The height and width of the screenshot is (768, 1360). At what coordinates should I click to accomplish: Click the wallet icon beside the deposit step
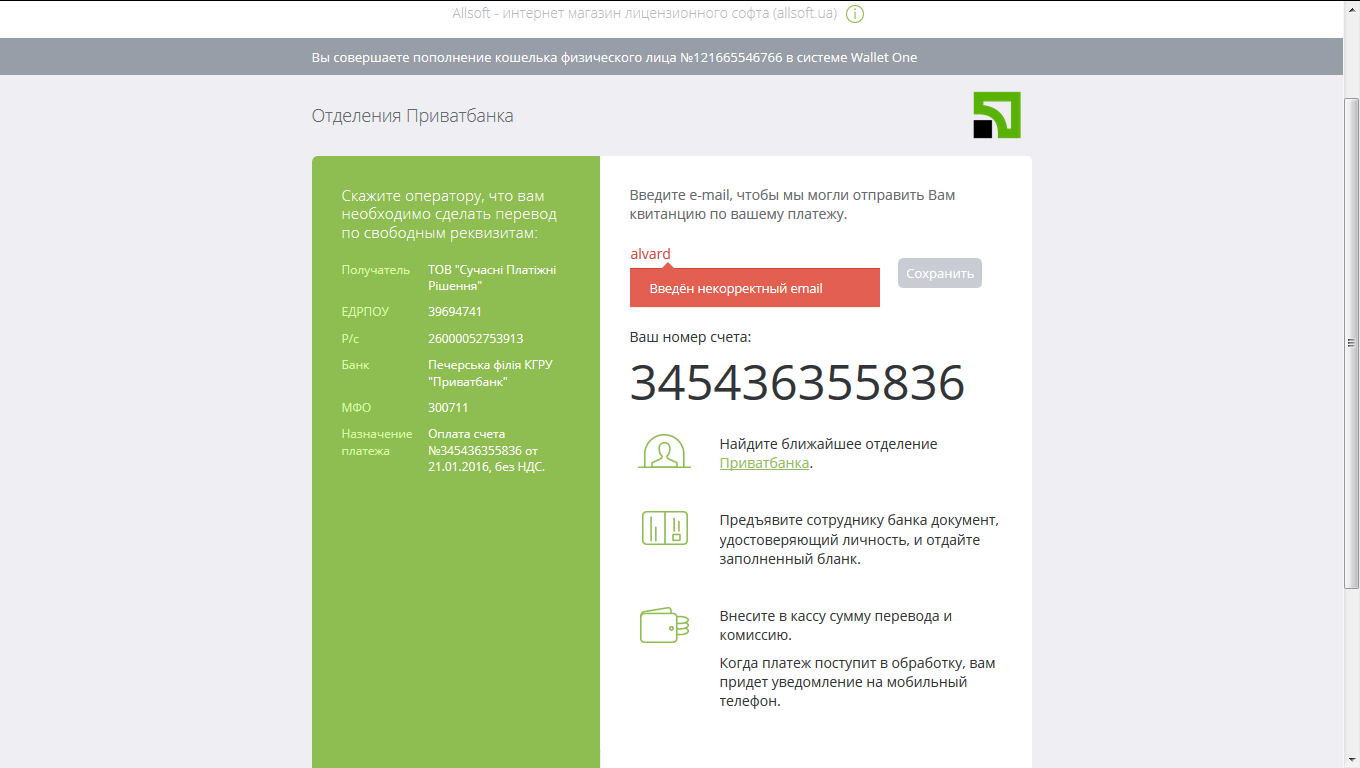click(x=664, y=626)
